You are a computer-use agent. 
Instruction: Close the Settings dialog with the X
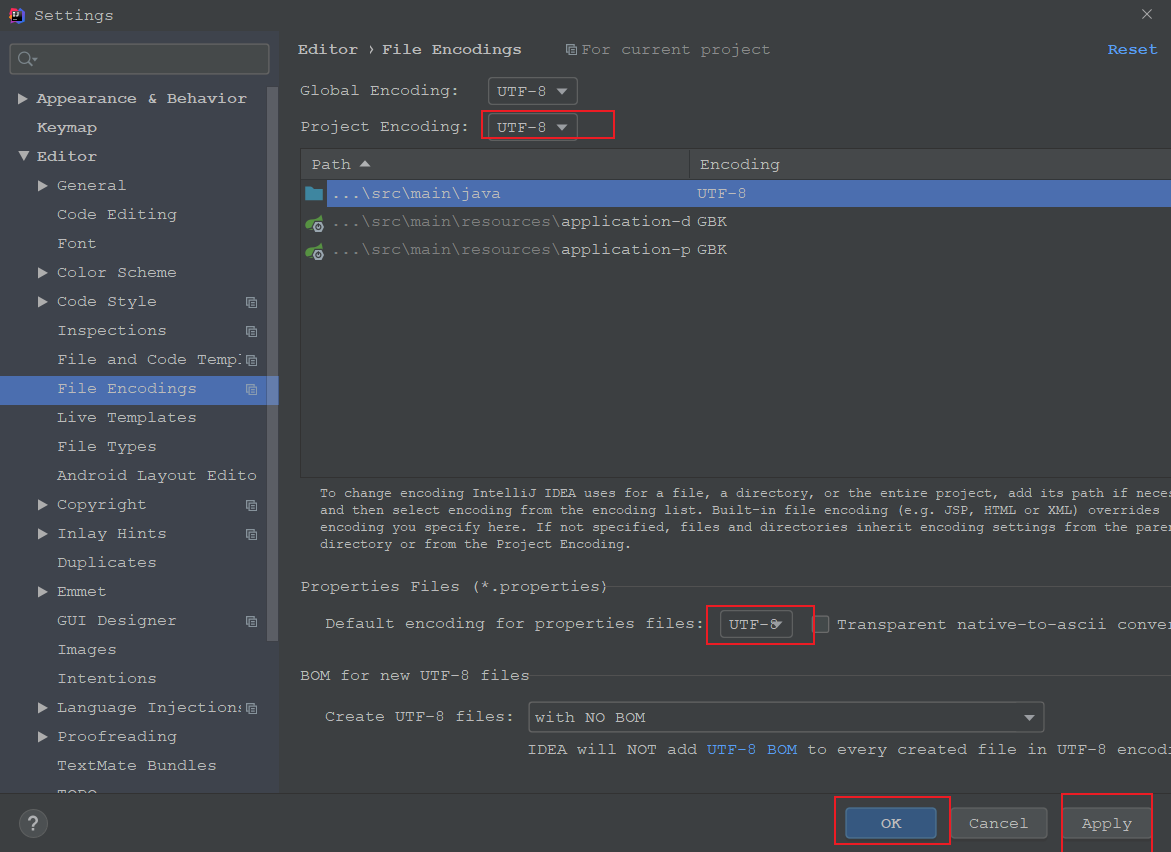(1147, 14)
